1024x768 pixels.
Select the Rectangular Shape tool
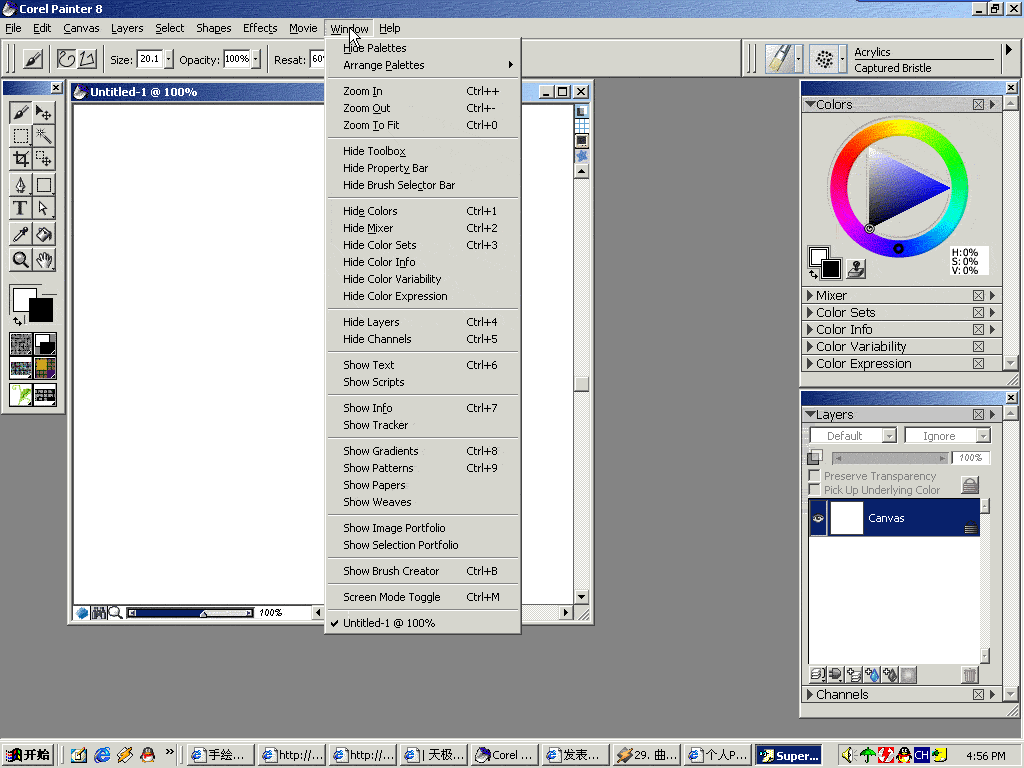tap(44, 185)
